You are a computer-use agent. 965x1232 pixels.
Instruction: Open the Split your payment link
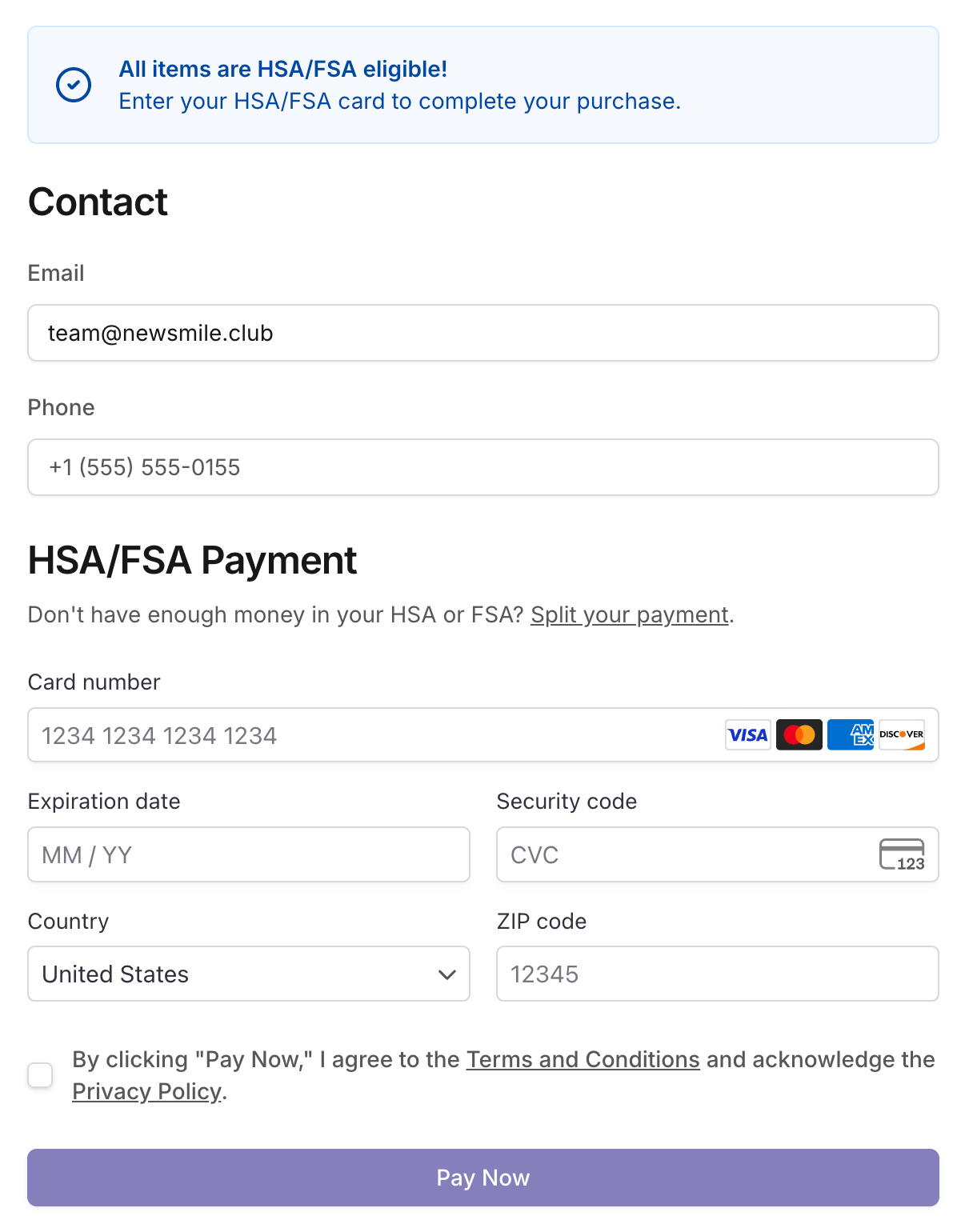tap(629, 614)
